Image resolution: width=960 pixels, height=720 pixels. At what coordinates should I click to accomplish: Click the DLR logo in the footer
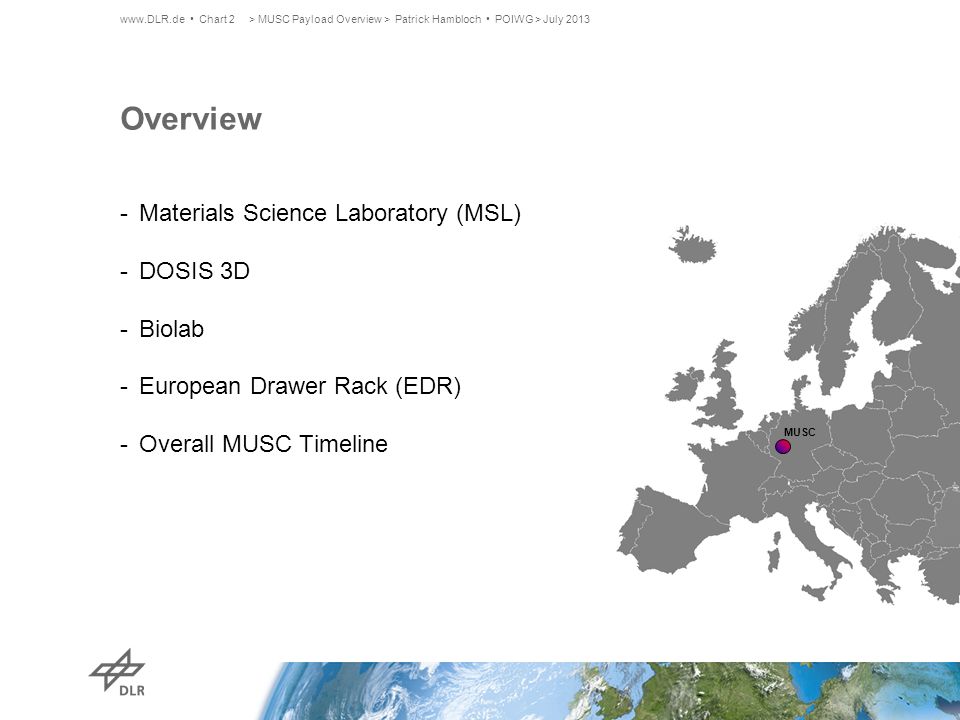[x=118, y=672]
